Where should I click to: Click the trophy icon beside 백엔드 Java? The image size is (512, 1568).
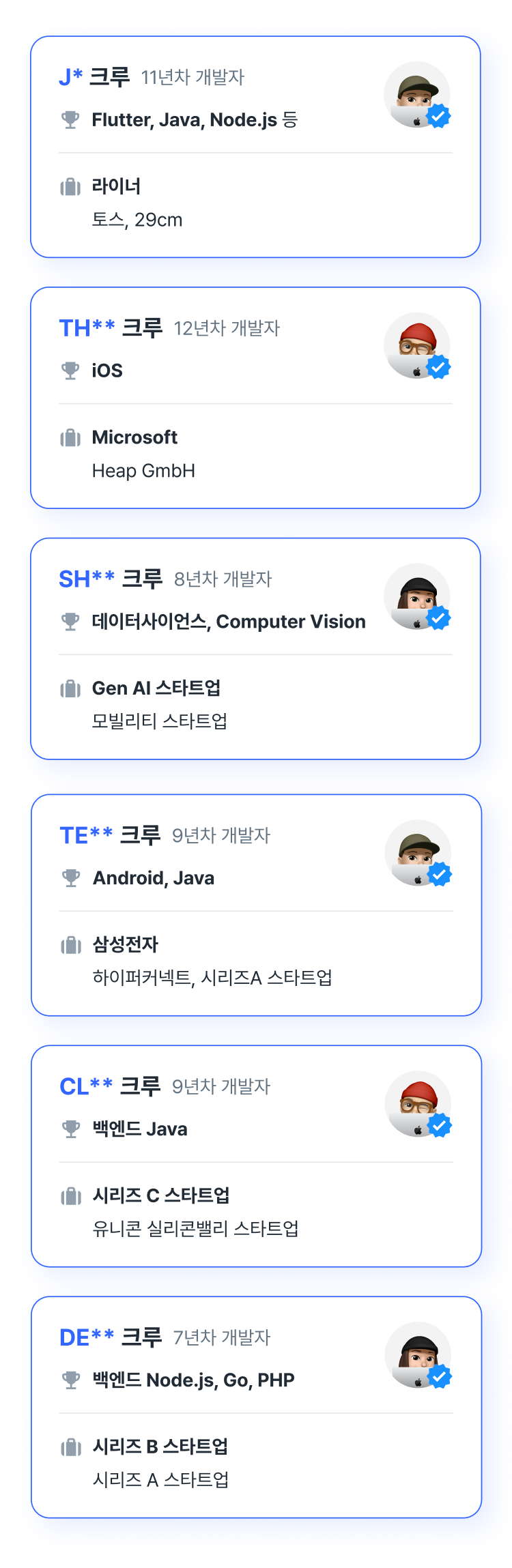[71, 1129]
